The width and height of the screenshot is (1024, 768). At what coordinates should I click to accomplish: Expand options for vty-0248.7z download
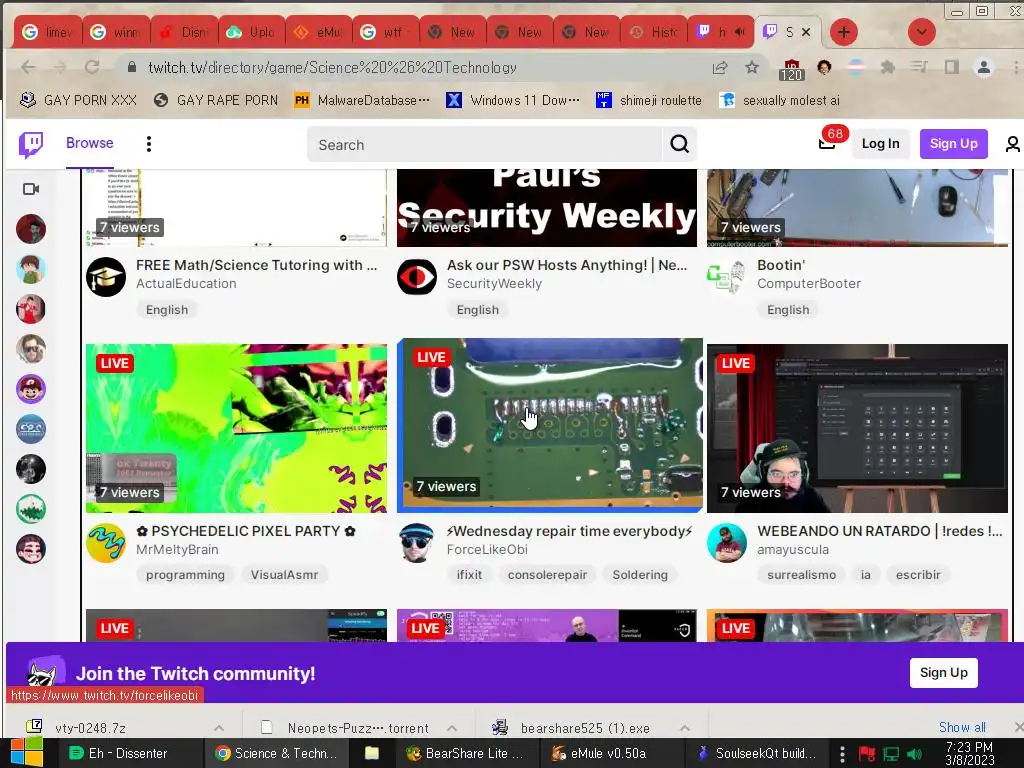(x=219, y=728)
